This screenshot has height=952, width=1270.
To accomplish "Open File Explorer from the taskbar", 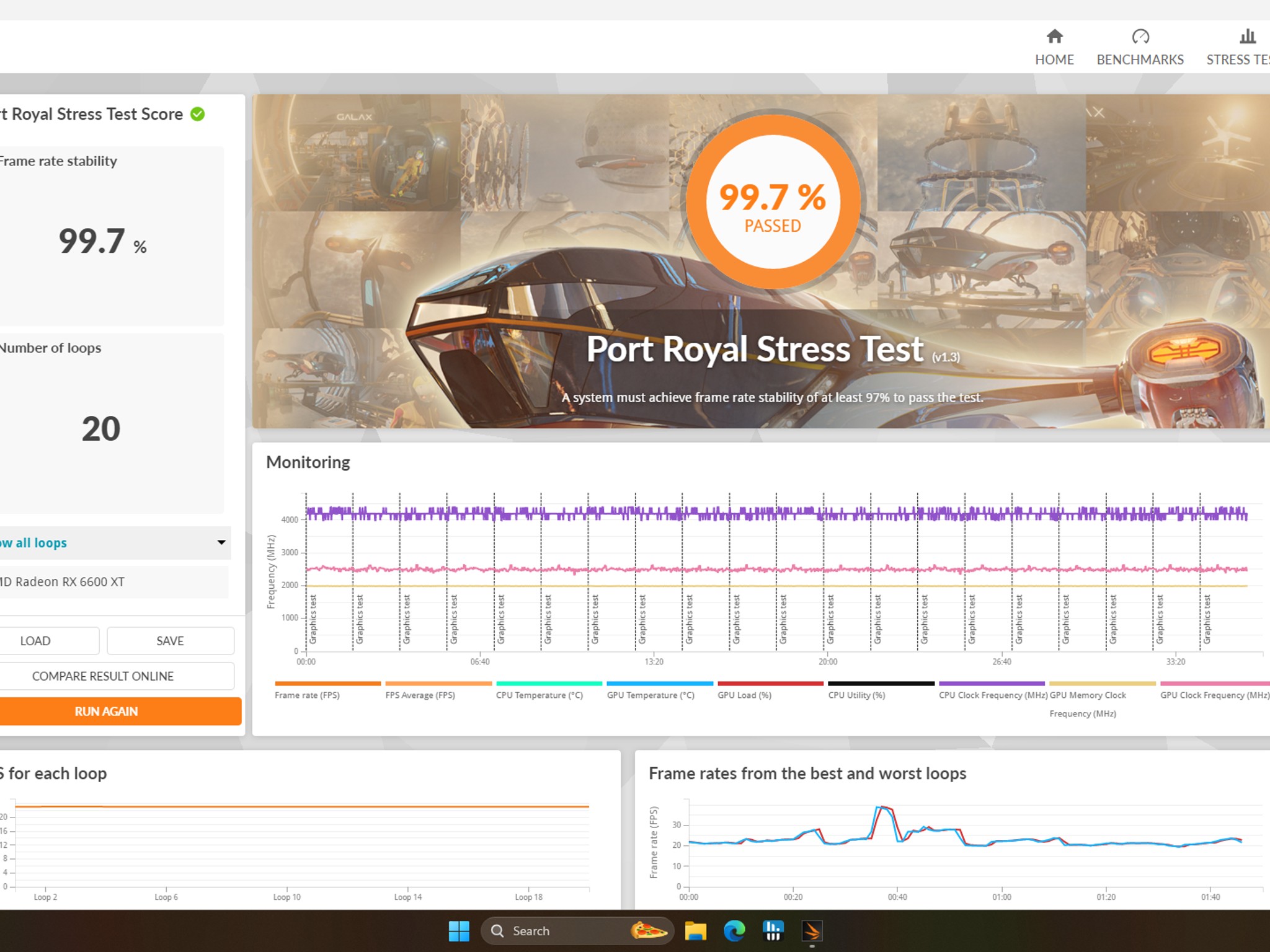I will point(695,931).
